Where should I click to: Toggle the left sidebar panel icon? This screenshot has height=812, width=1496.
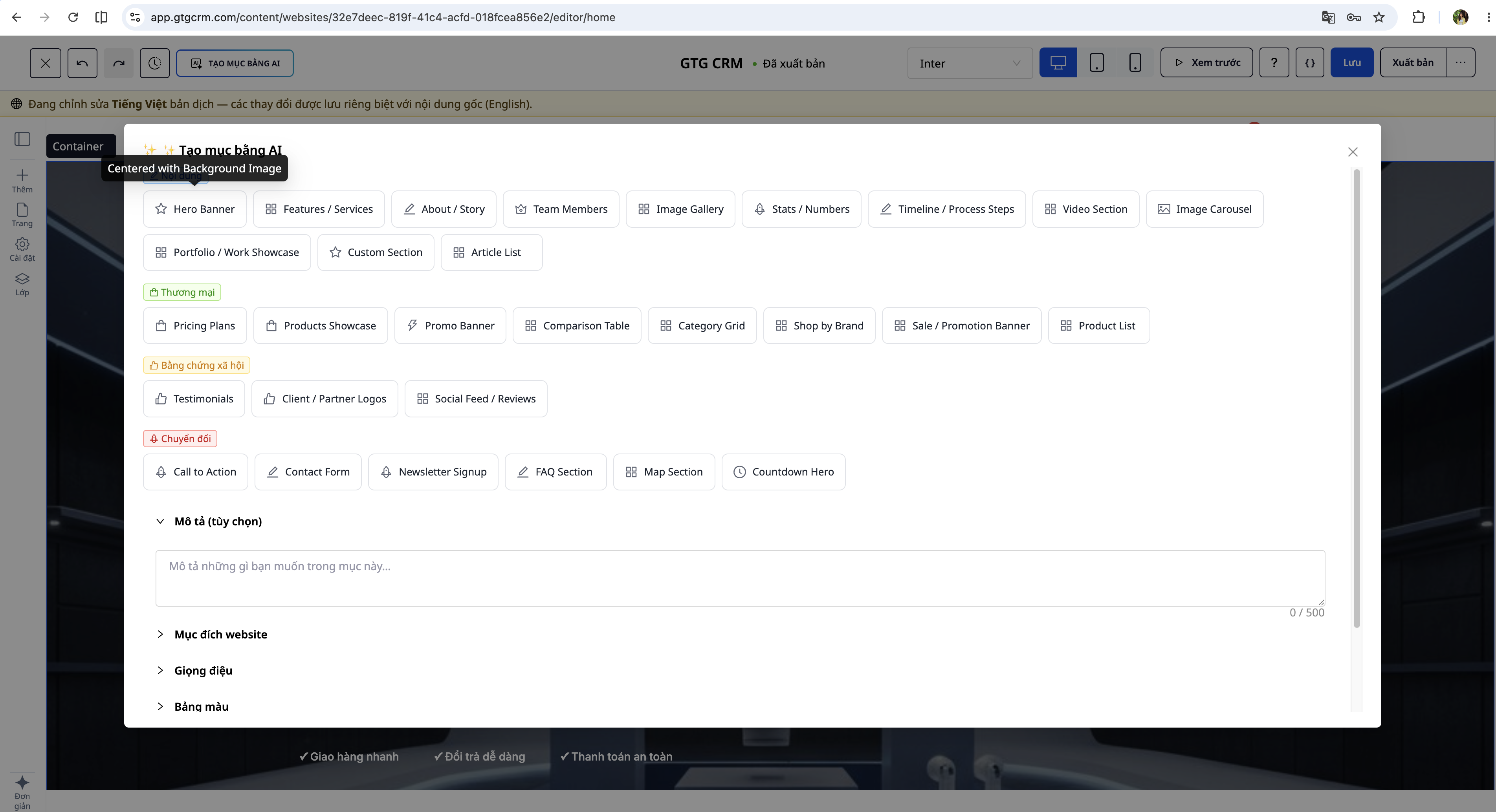pos(22,139)
